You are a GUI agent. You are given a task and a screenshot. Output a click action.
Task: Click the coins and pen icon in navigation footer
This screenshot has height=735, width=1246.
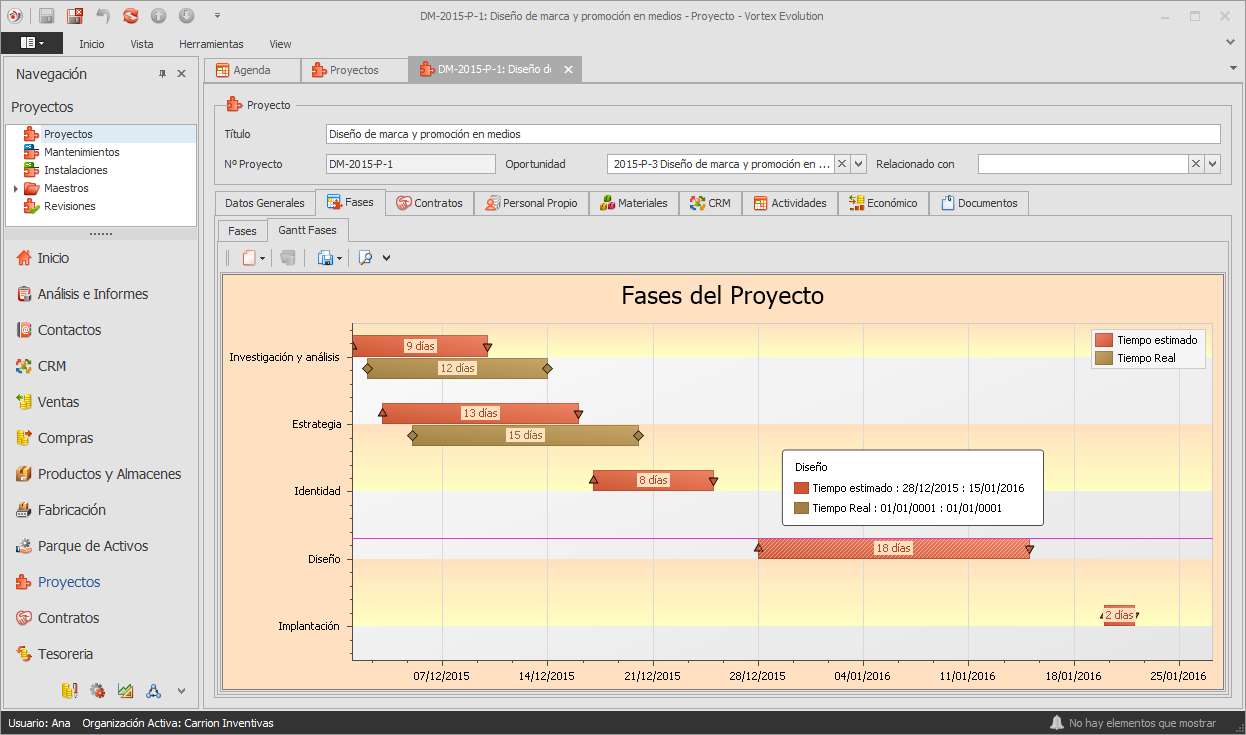click(x=69, y=690)
